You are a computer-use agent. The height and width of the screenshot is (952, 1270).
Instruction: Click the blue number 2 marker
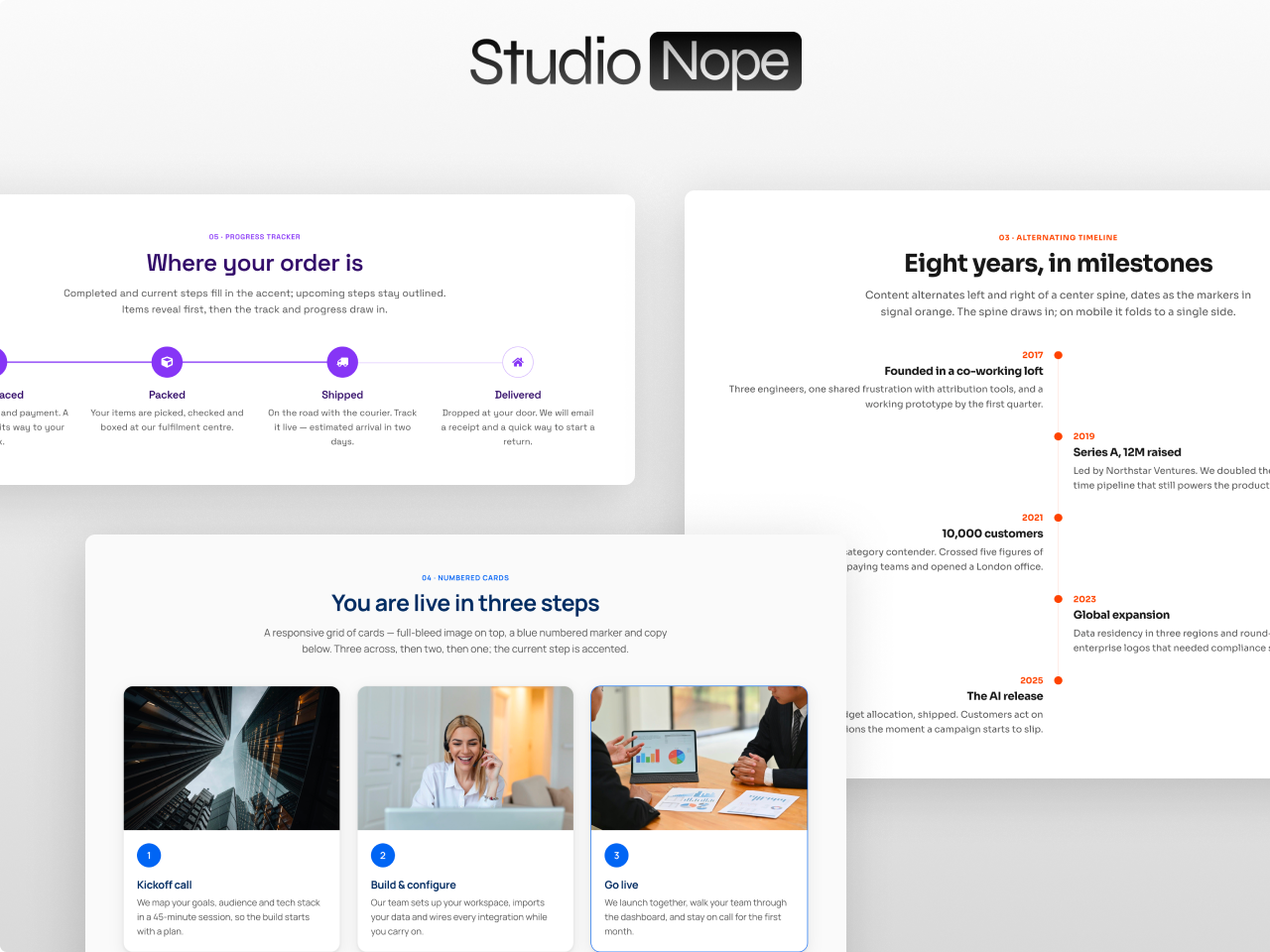click(x=383, y=855)
